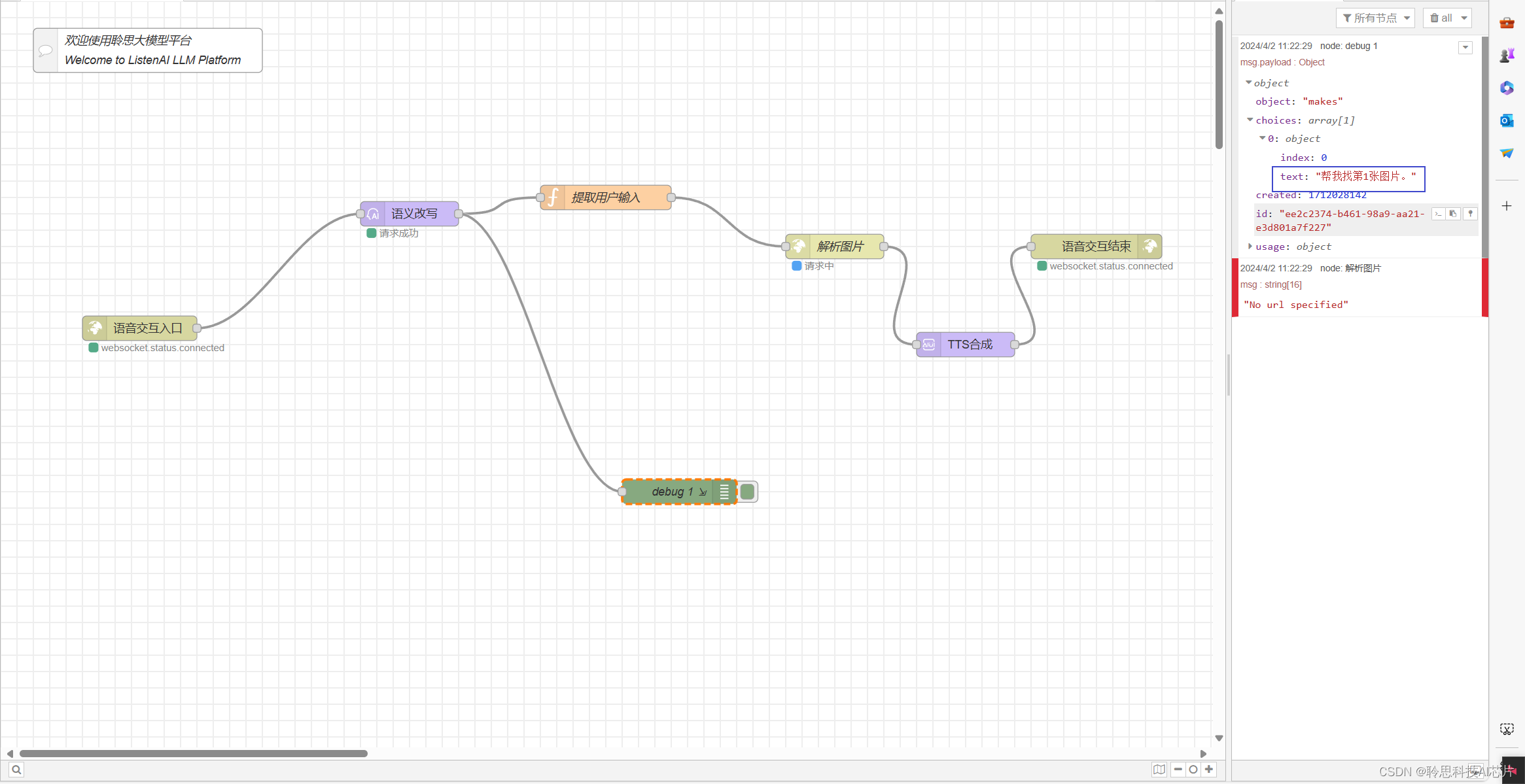Viewport: 1525px width, 784px height.
Task: Expand the usage object in debug output
Action: point(1250,247)
